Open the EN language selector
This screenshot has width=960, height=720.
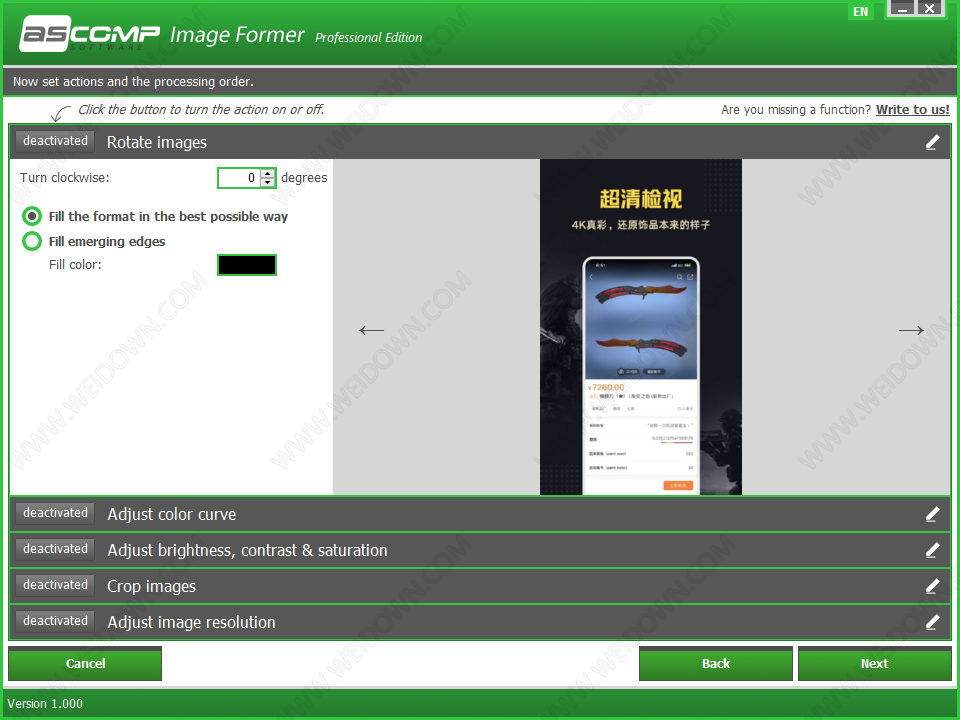click(860, 11)
